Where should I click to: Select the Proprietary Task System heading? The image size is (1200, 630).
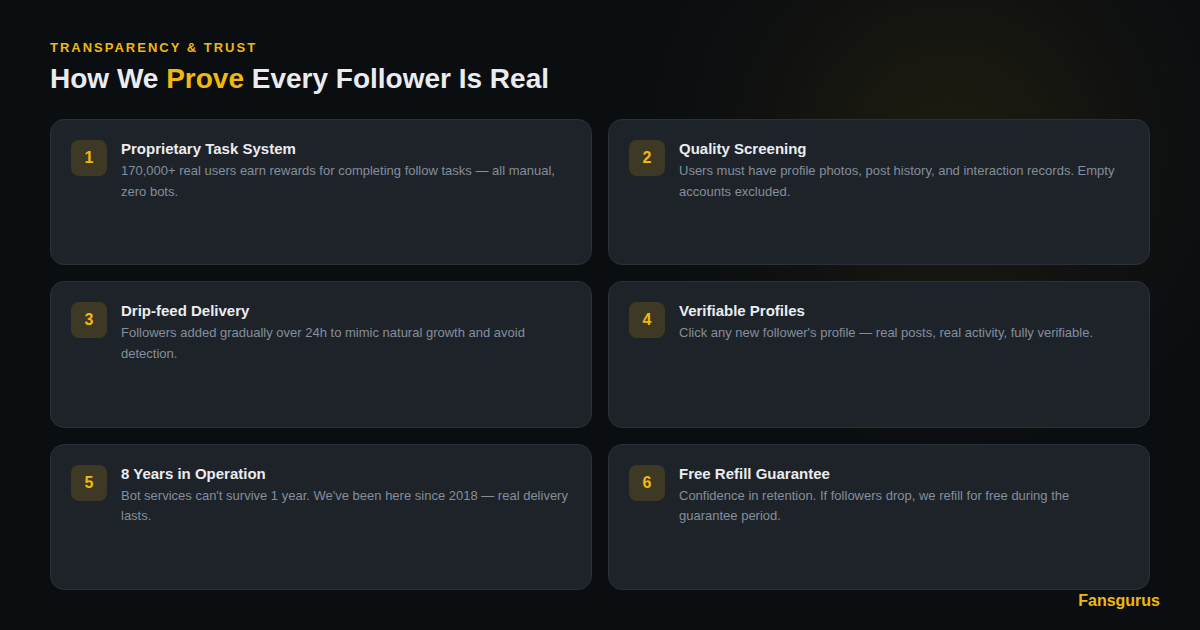[208, 149]
